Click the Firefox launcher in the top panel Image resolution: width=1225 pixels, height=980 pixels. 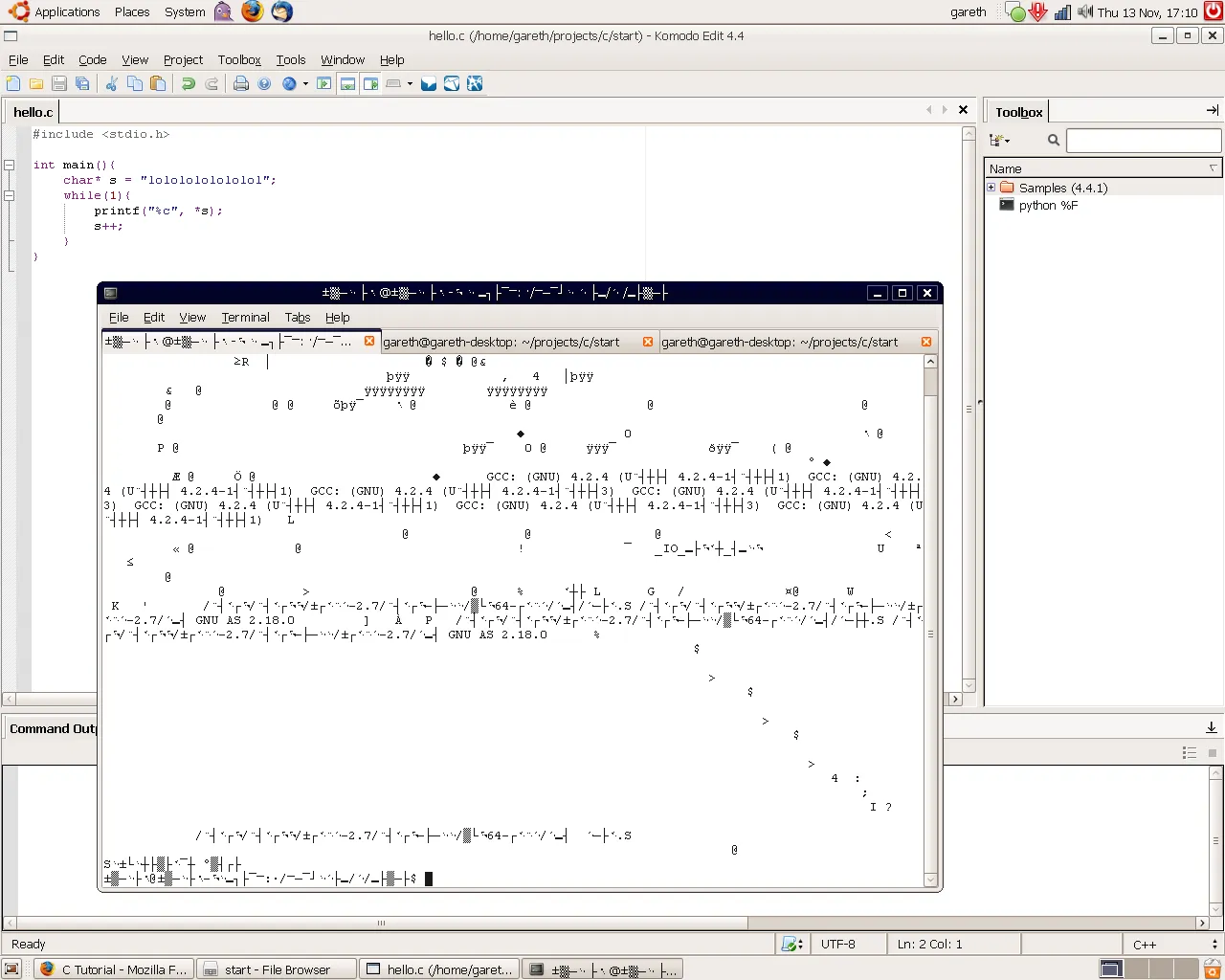252,11
